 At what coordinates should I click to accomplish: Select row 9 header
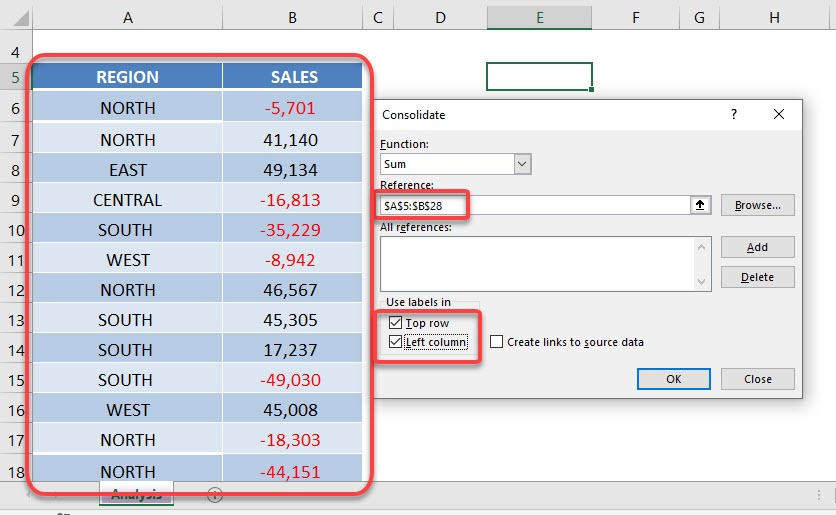pyautogui.click(x=15, y=200)
